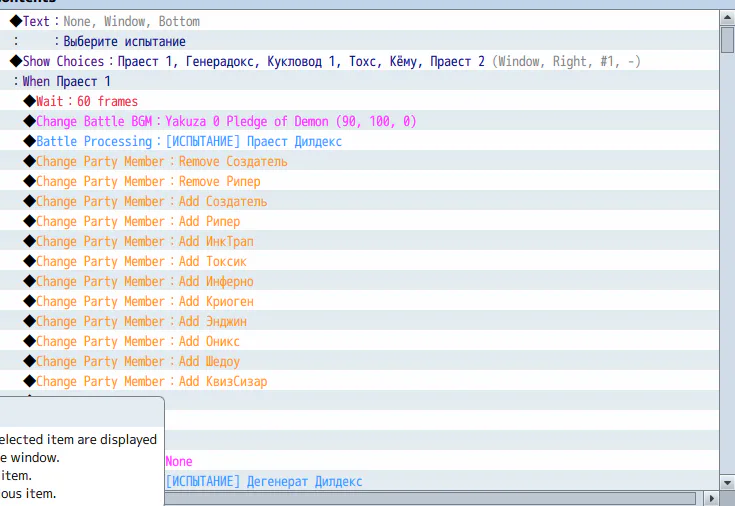This screenshot has width=735, height=506.
Task: Click the vertical scrollbar up arrow
Action: pos(727,18)
